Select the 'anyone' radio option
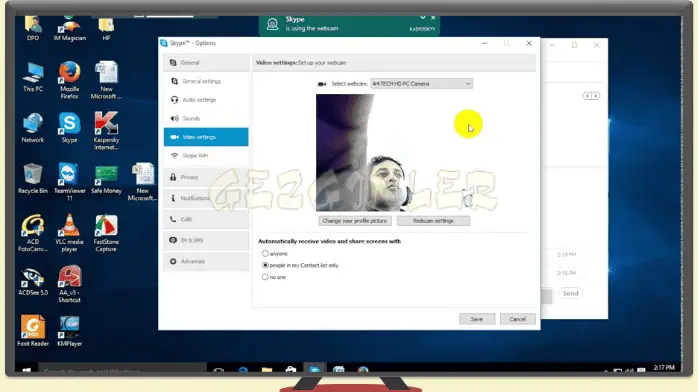This screenshot has height=392, width=698. (x=265, y=254)
